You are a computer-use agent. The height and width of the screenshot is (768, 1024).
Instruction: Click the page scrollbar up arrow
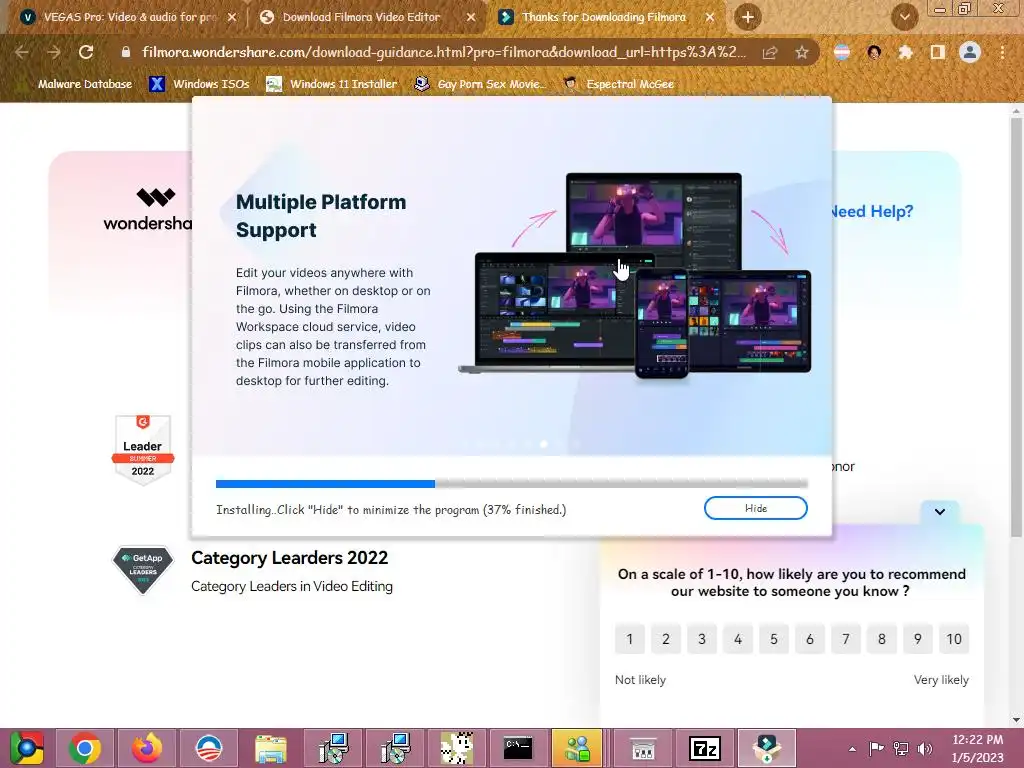1016,111
